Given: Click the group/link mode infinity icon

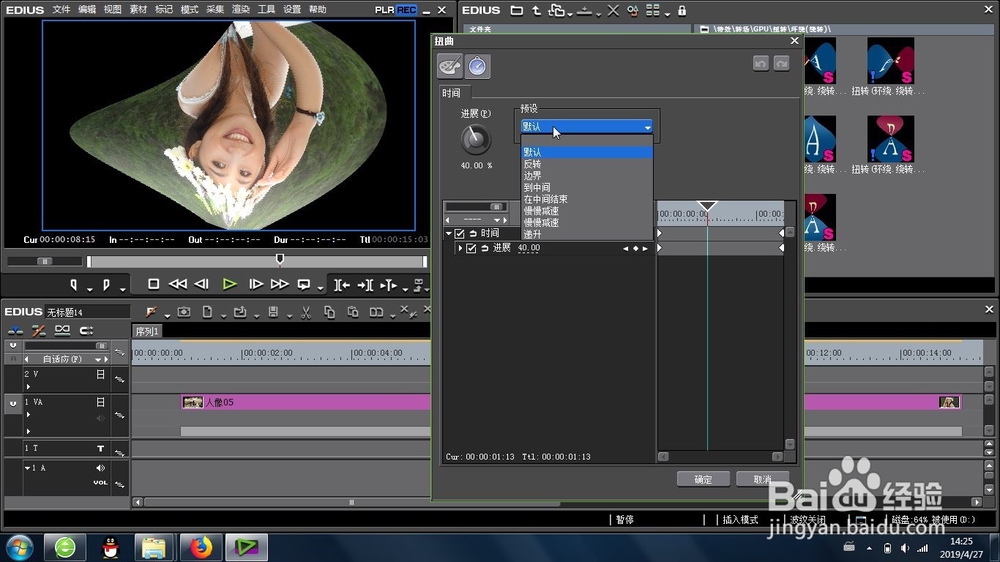Looking at the screenshot, I should [x=62, y=330].
